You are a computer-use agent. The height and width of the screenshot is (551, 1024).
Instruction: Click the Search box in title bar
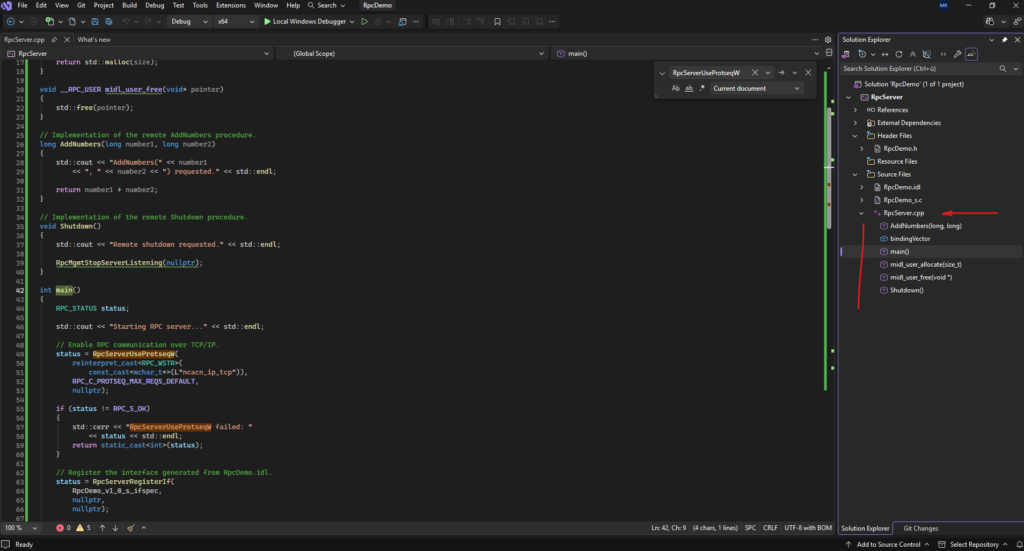[x=327, y=5]
